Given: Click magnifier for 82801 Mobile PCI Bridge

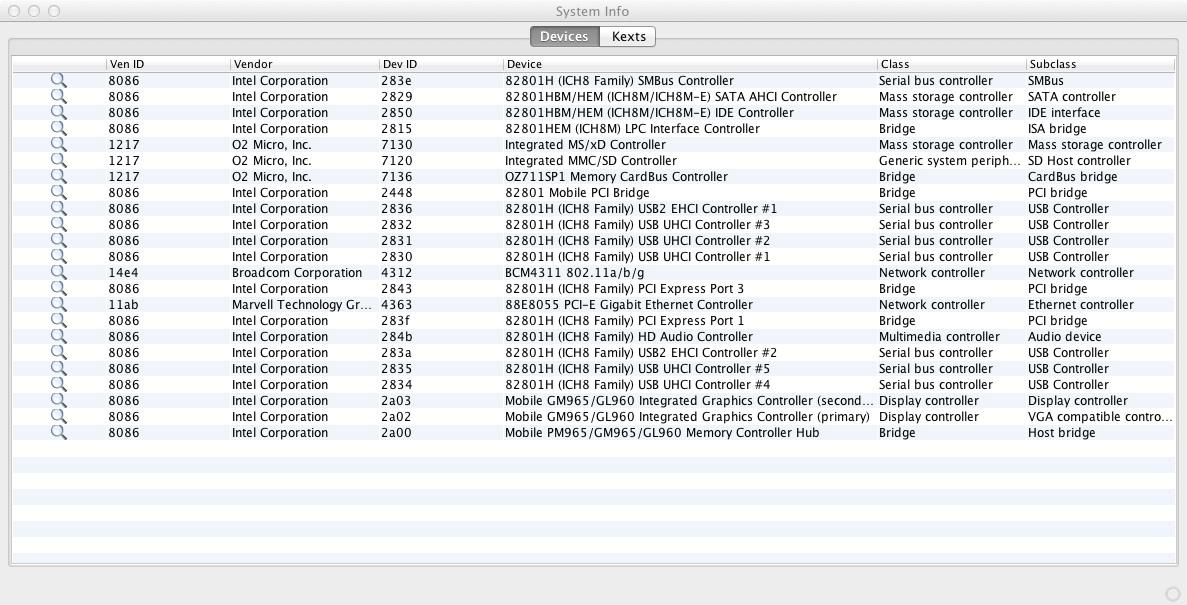Looking at the screenshot, I should [x=59, y=193].
